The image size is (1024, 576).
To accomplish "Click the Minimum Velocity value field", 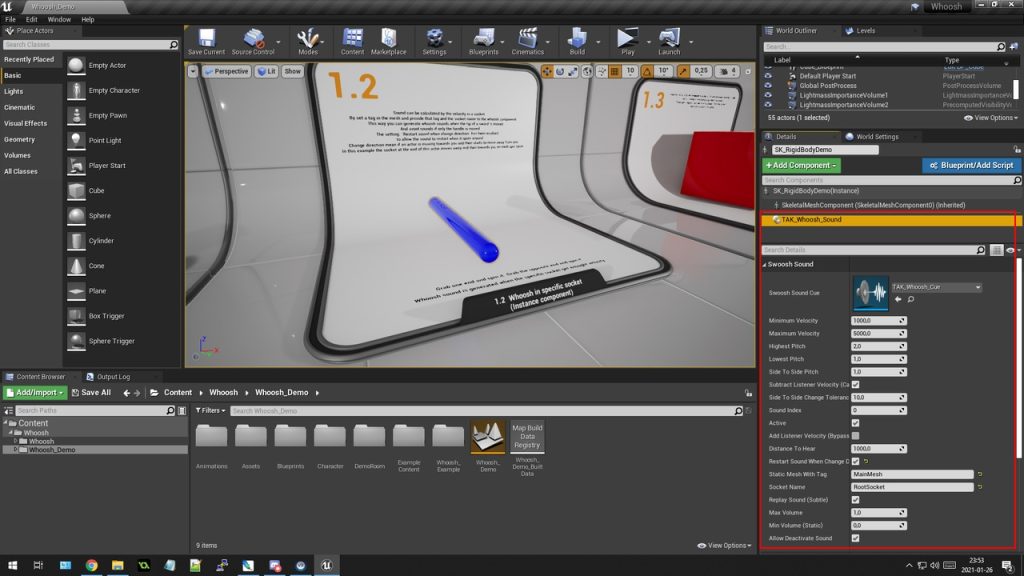I will 873,321.
